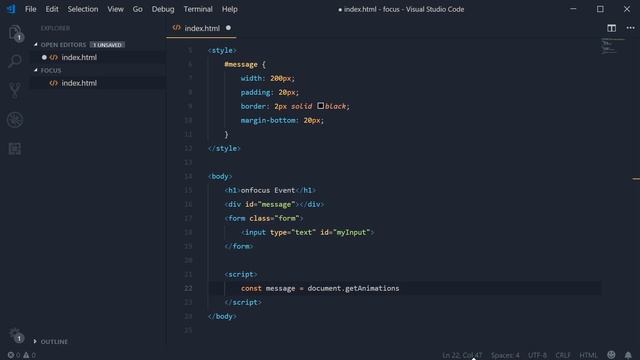Click the HTML language mode indicator
Screen dimensions: 640x360
[x=588, y=355]
